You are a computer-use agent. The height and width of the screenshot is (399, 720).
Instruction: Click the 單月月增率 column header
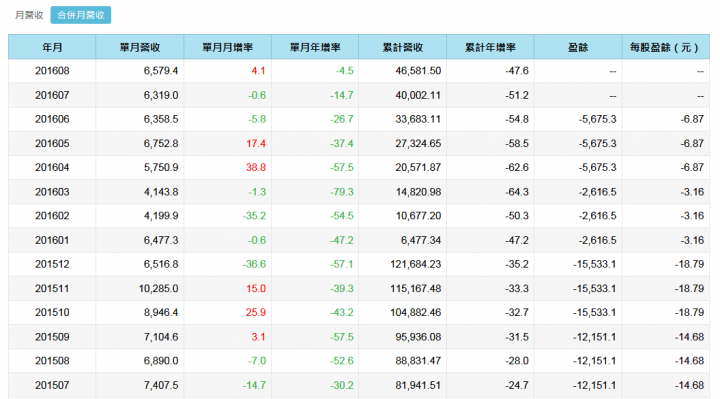pos(227,47)
